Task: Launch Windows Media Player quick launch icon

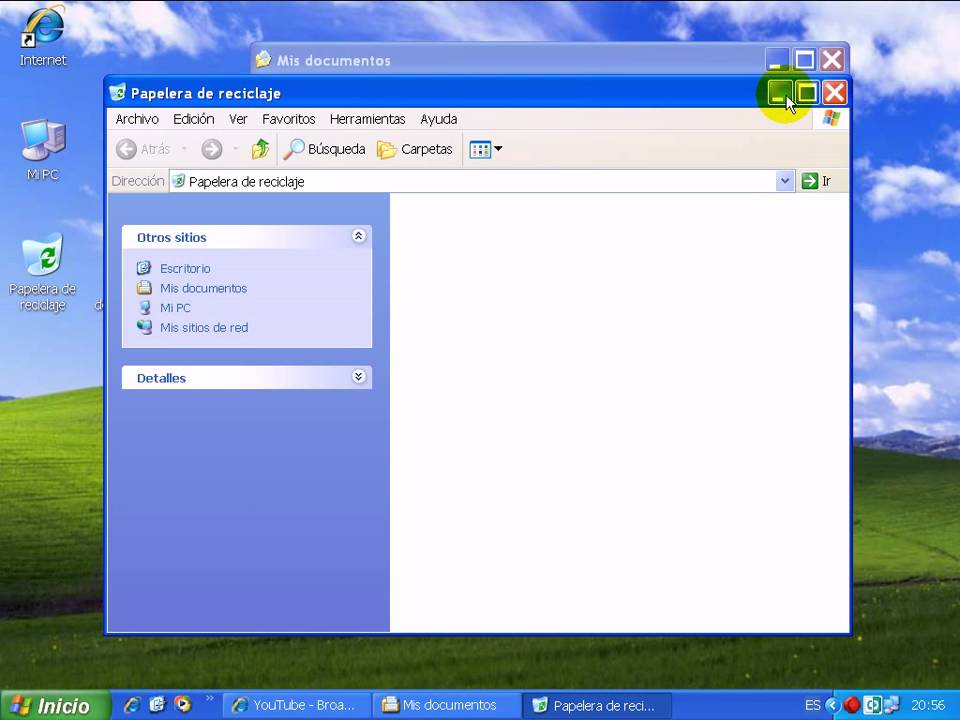Action: point(182,705)
